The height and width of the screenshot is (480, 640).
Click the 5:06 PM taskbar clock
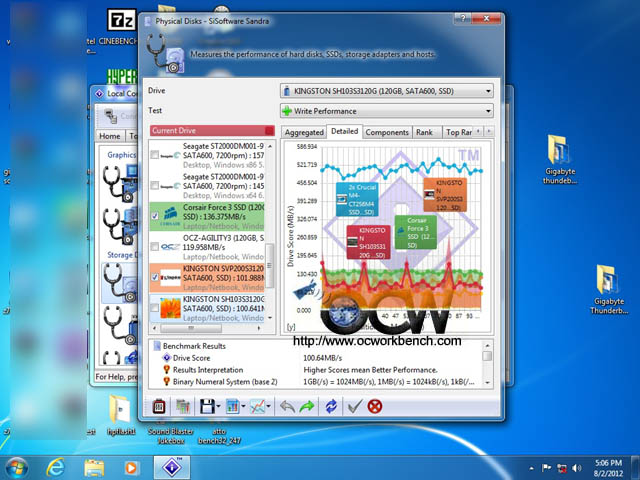(x=608, y=468)
